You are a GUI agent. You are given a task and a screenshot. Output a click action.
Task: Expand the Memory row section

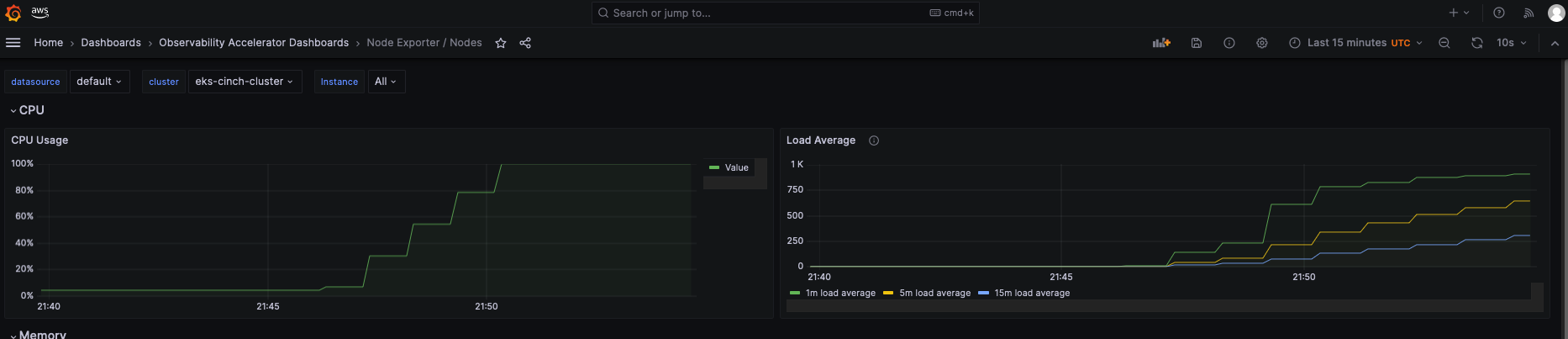[x=38, y=334]
